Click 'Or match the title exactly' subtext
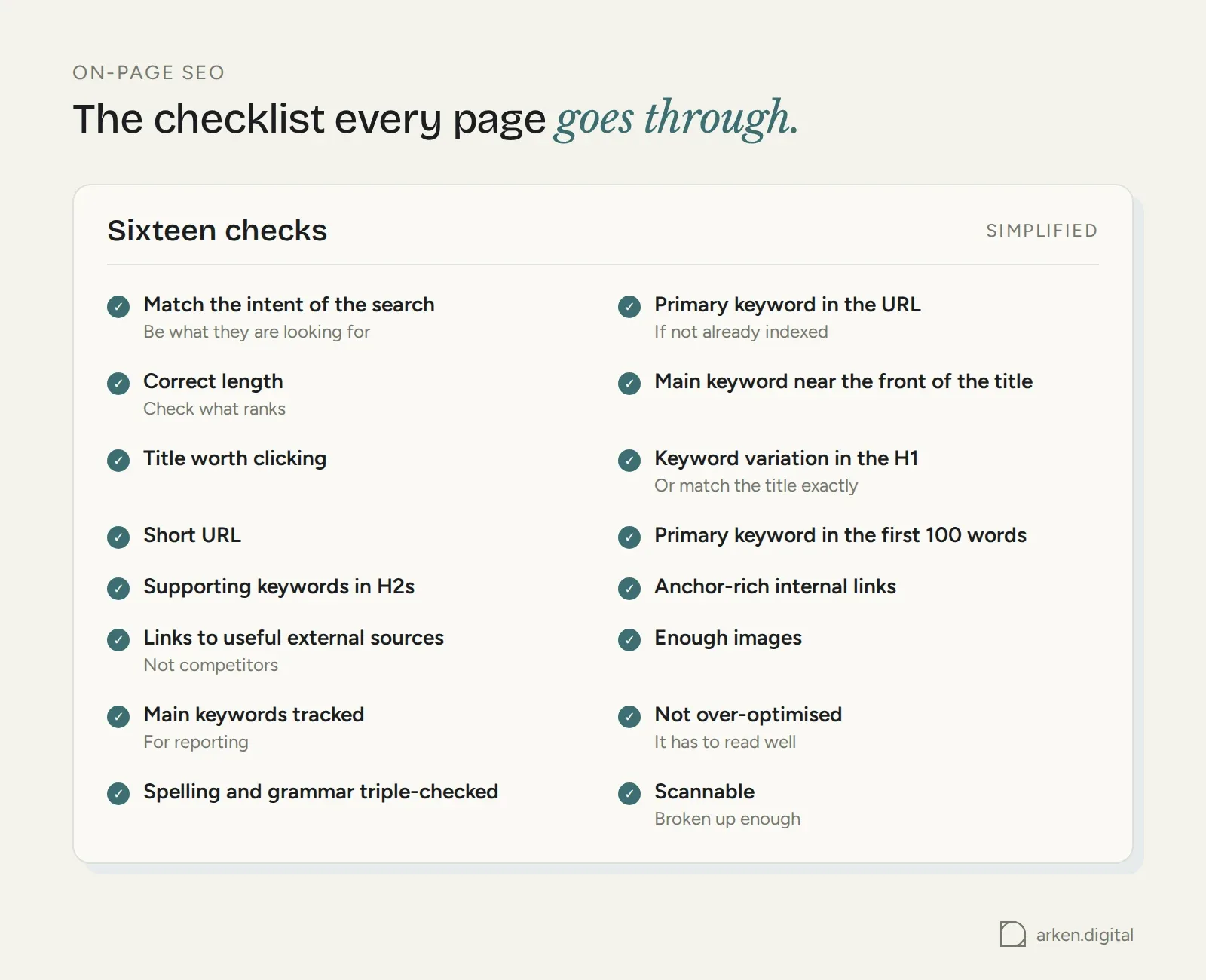 pyautogui.click(x=756, y=485)
